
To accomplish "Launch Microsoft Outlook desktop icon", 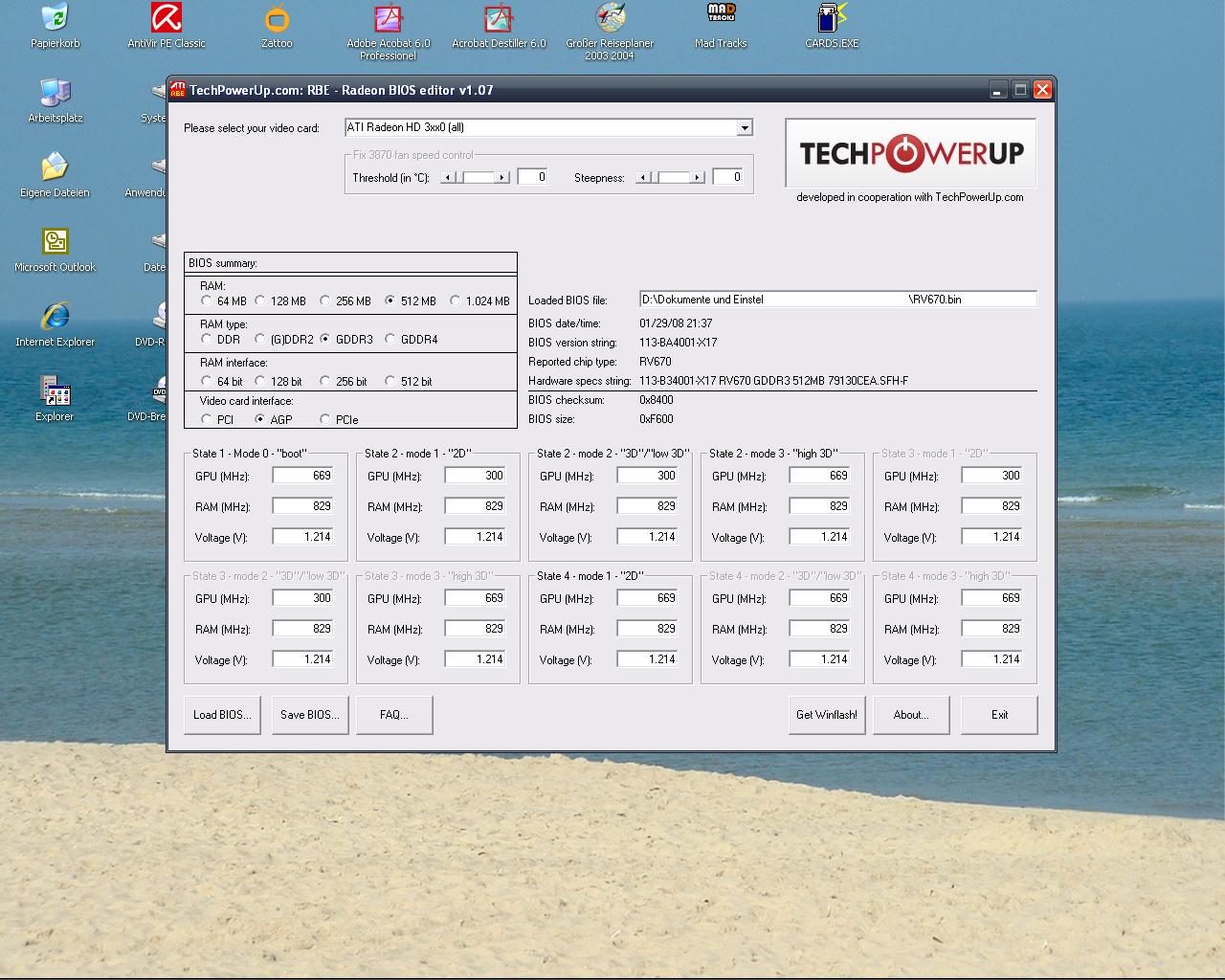I will pos(55,250).
